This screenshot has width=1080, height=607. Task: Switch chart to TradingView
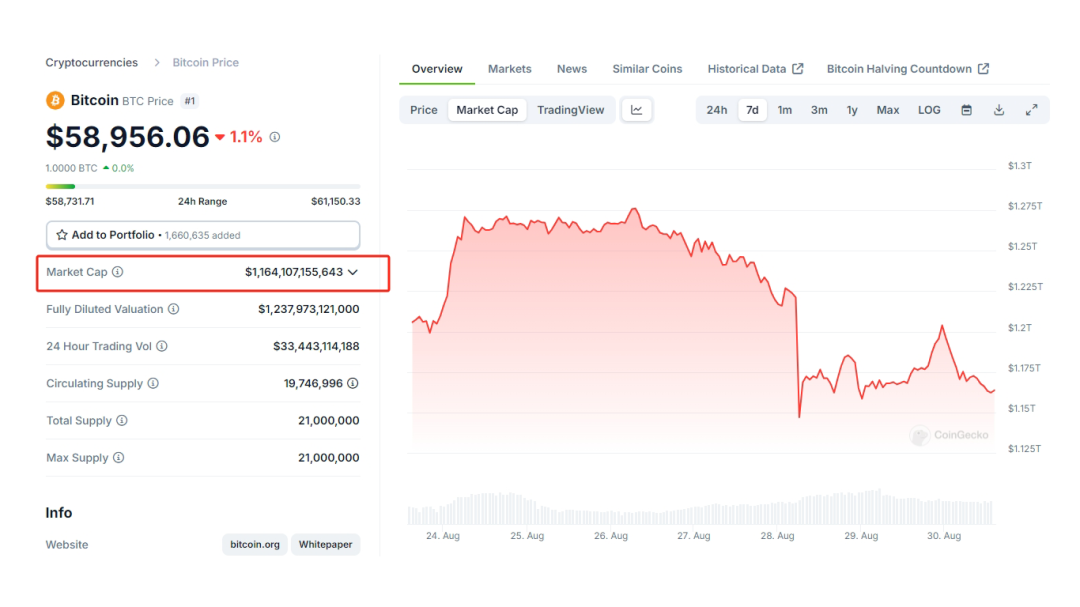click(x=570, y=110)
